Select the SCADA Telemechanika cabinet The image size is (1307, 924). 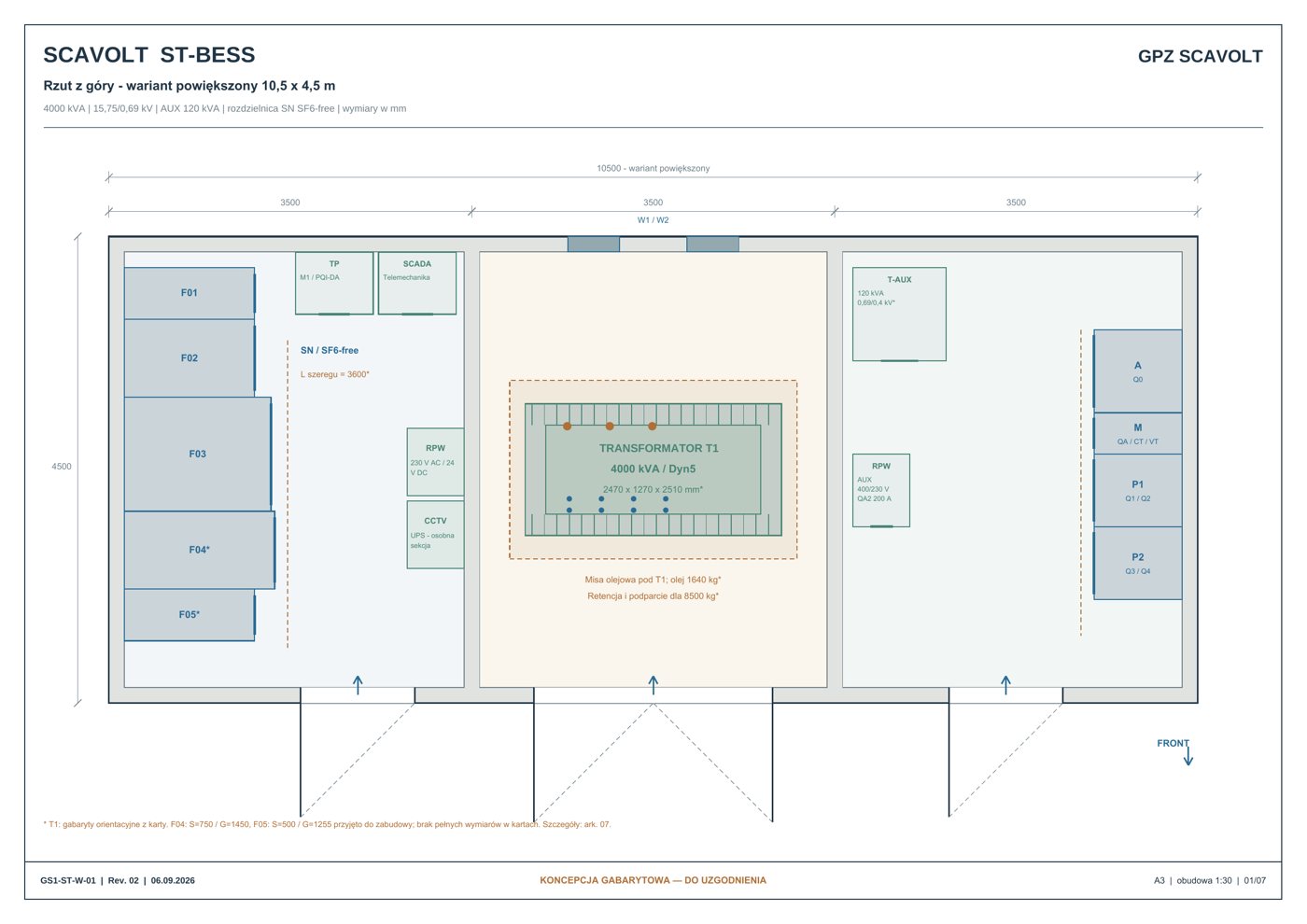tap(417, 283)
